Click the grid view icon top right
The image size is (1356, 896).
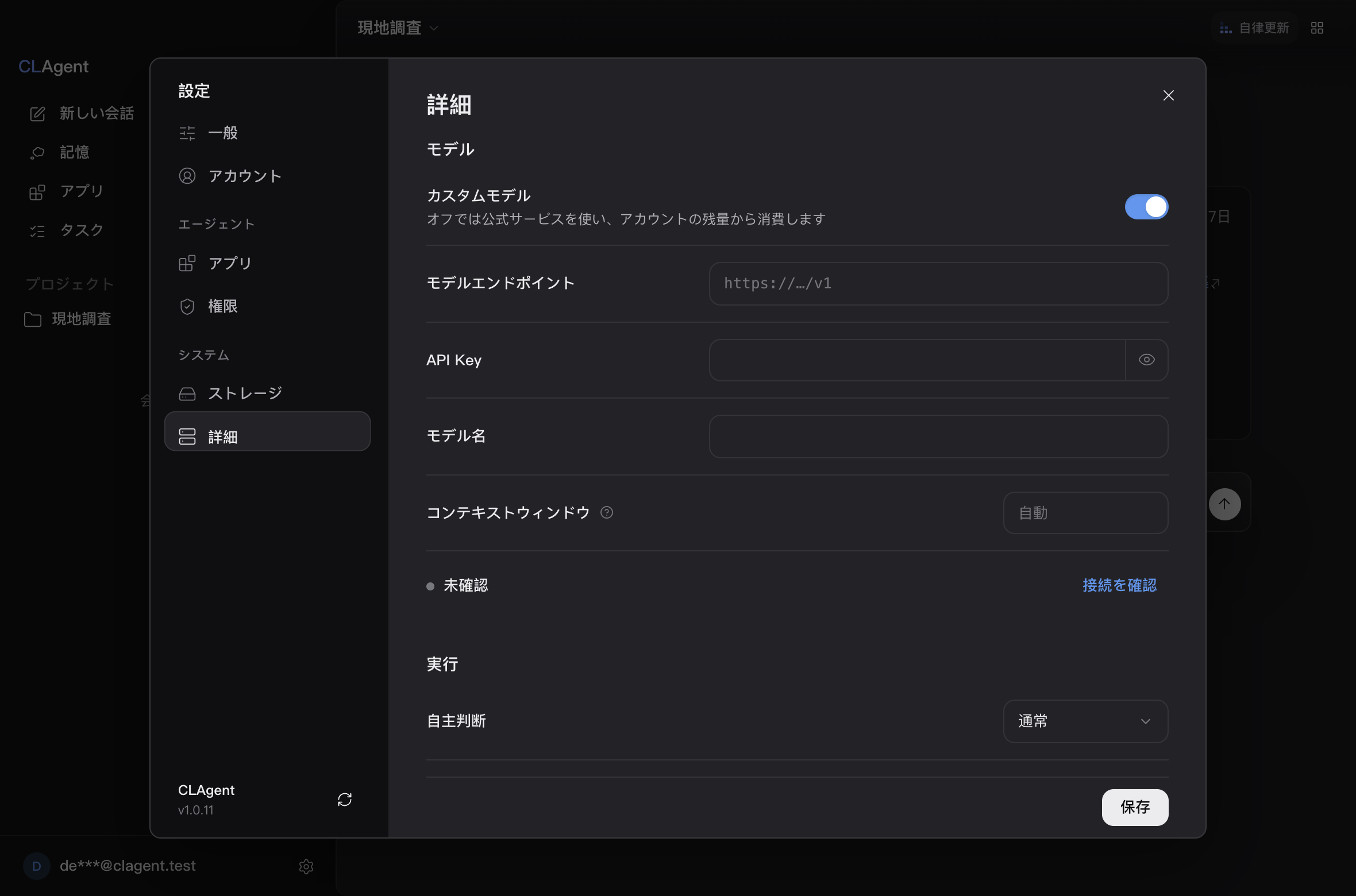[1317, 28]
